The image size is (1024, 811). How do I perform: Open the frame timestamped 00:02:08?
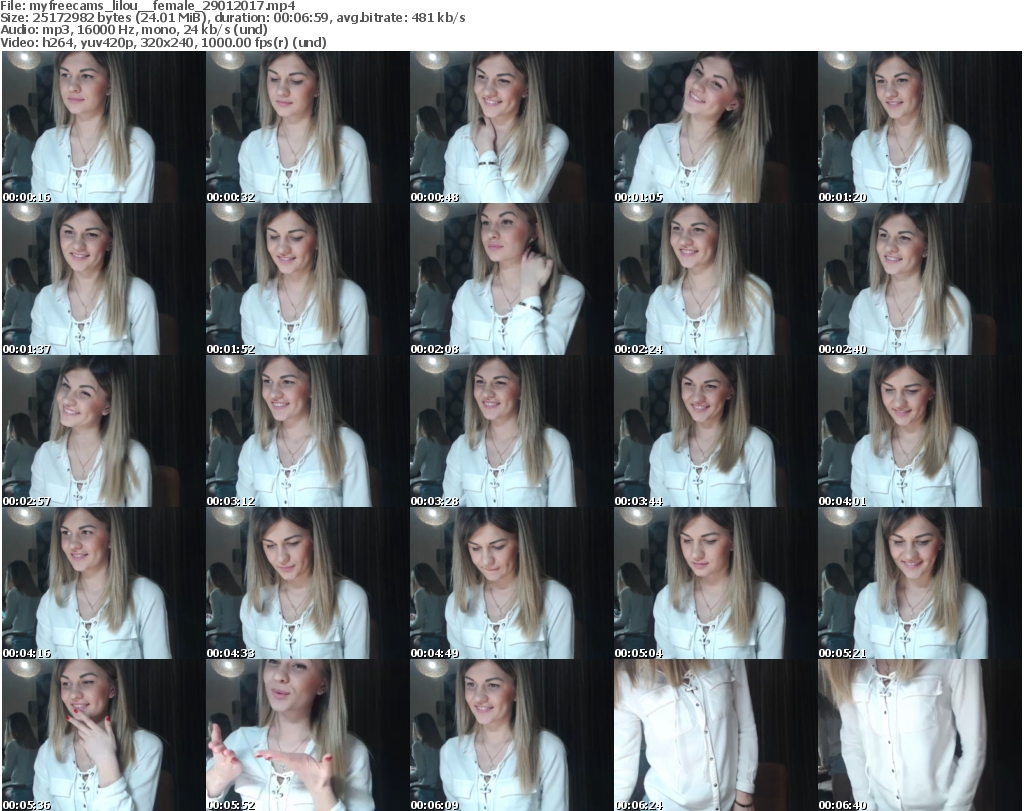point(511,279)
